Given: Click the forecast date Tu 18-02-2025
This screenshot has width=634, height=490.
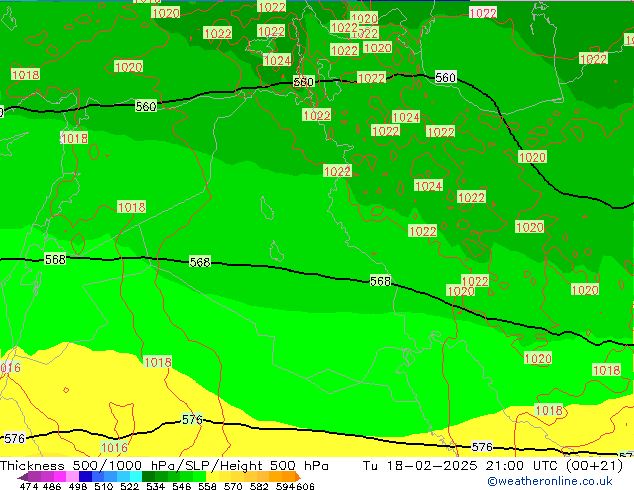Looking at the screenshot, I should click(x=420, y=466).
